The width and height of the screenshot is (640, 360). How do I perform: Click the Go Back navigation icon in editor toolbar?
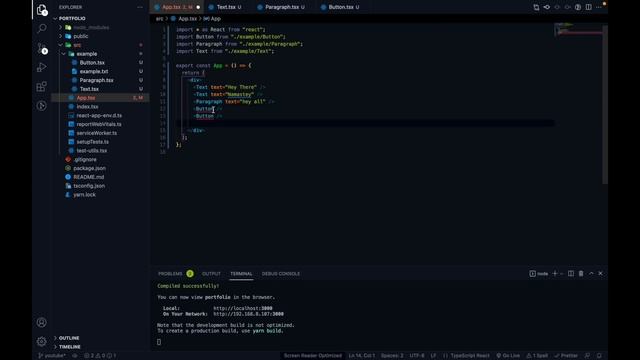pyautogui.click(x=547, y=7)
